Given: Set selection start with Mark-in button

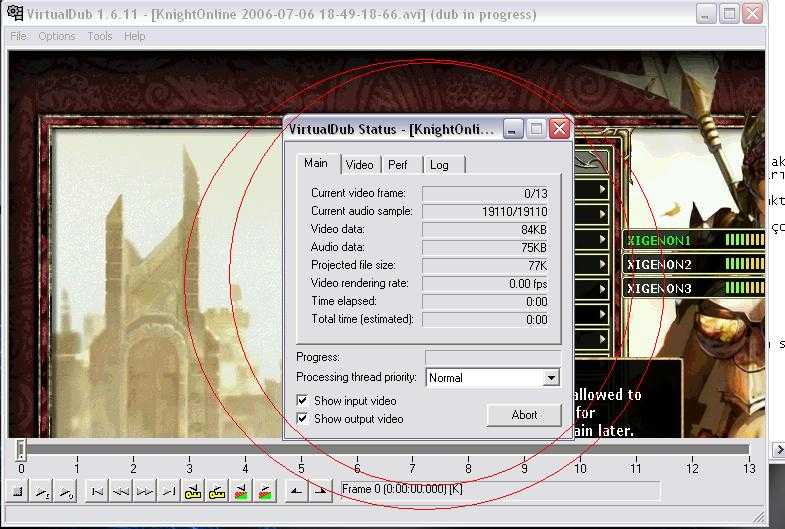Looking at the screenshot, I should [296, 491].
